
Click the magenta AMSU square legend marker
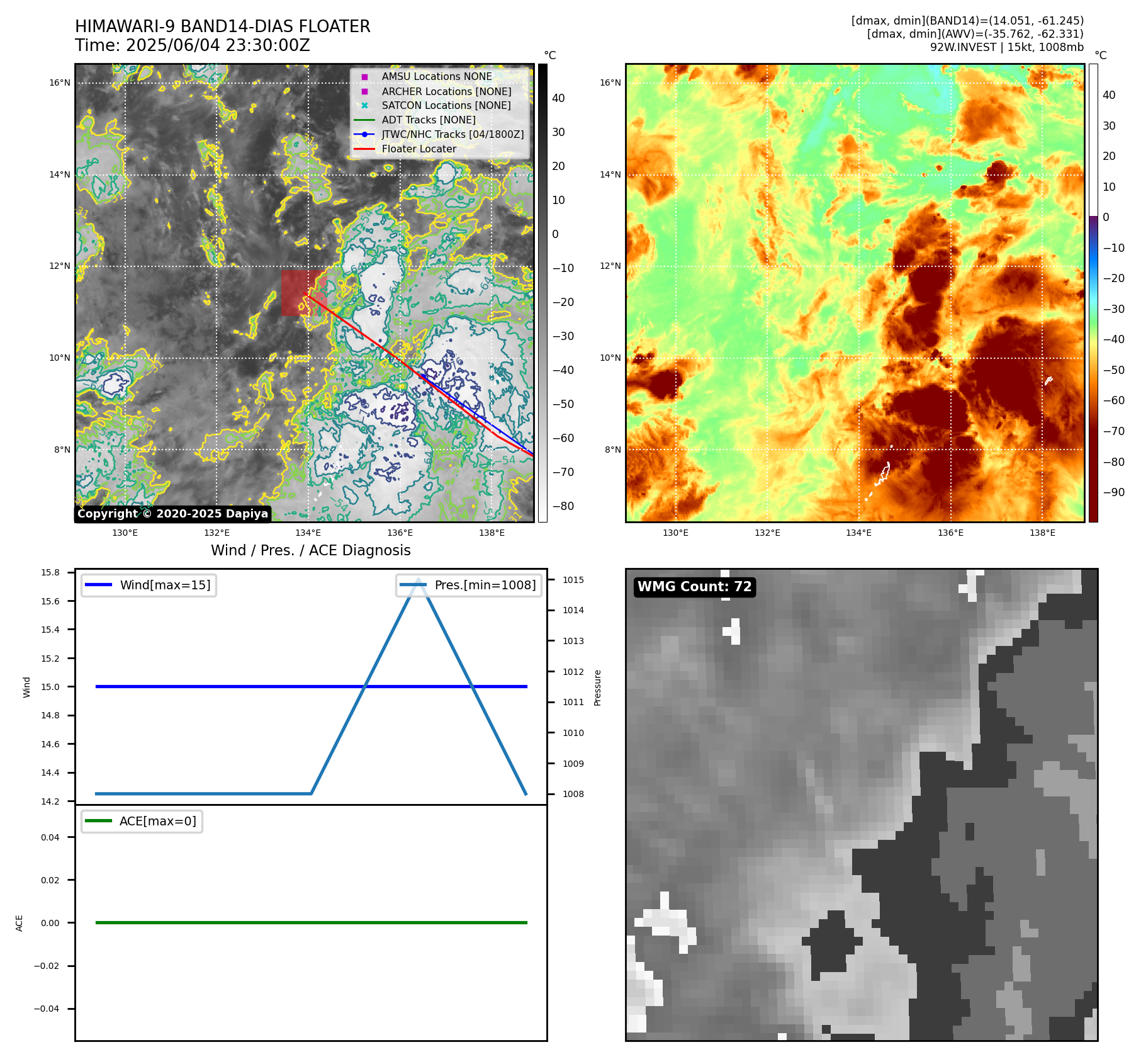coord(364,77)
